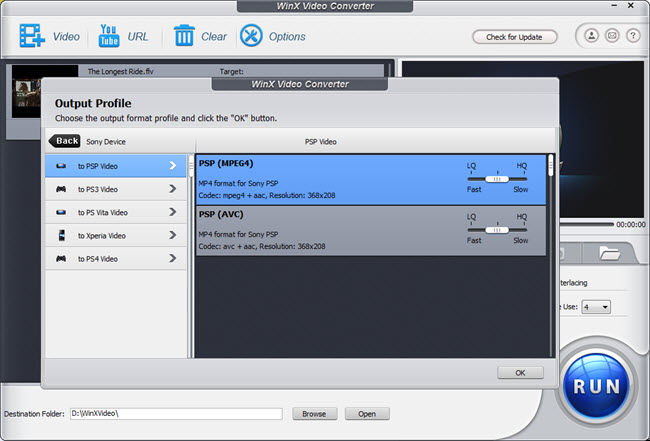The height and width of the screenshot is (441, 650).
Task: Open Options via the wrench icon
Action: [251, 36]
